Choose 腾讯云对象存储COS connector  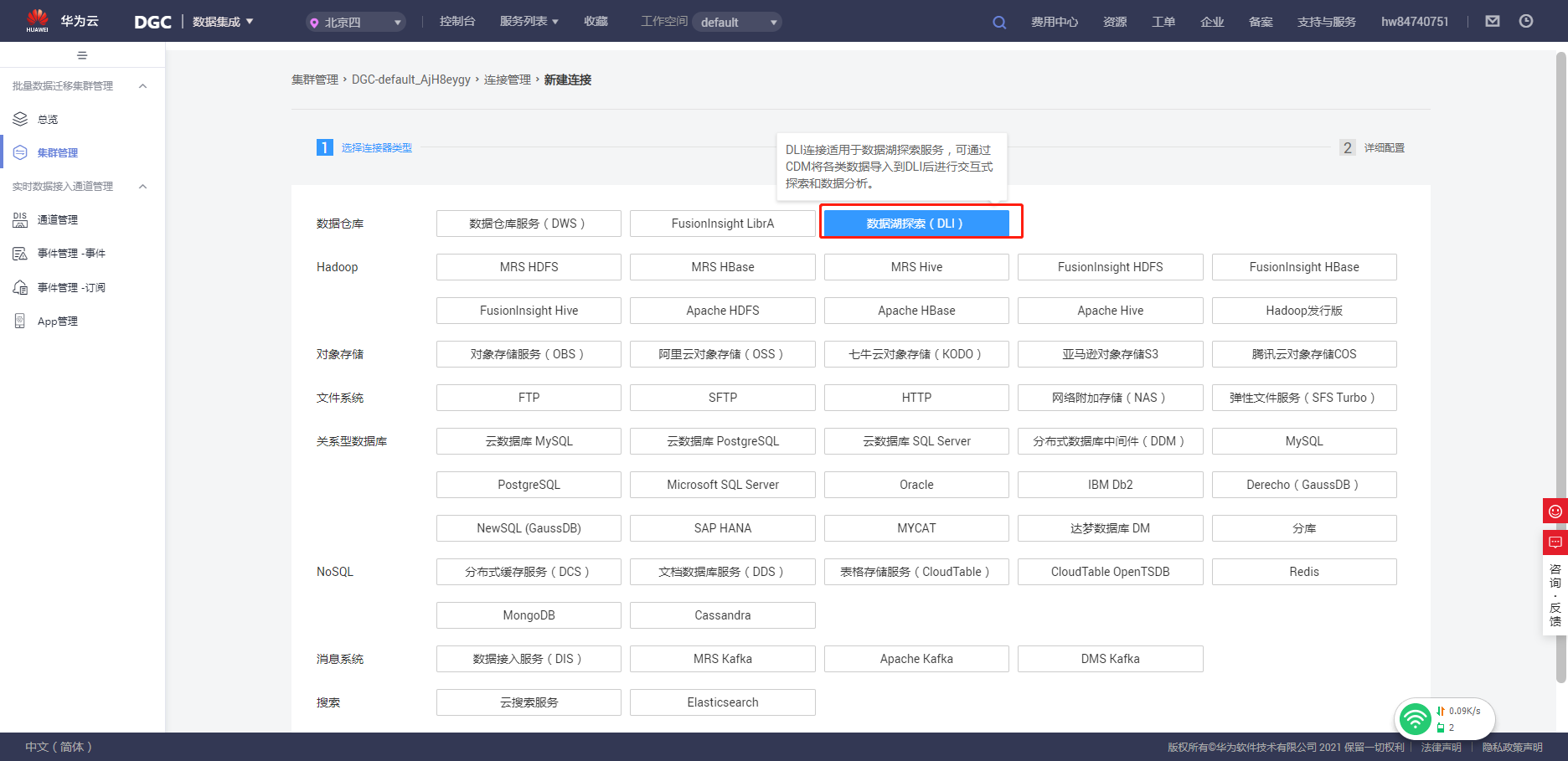(1304, 354)
